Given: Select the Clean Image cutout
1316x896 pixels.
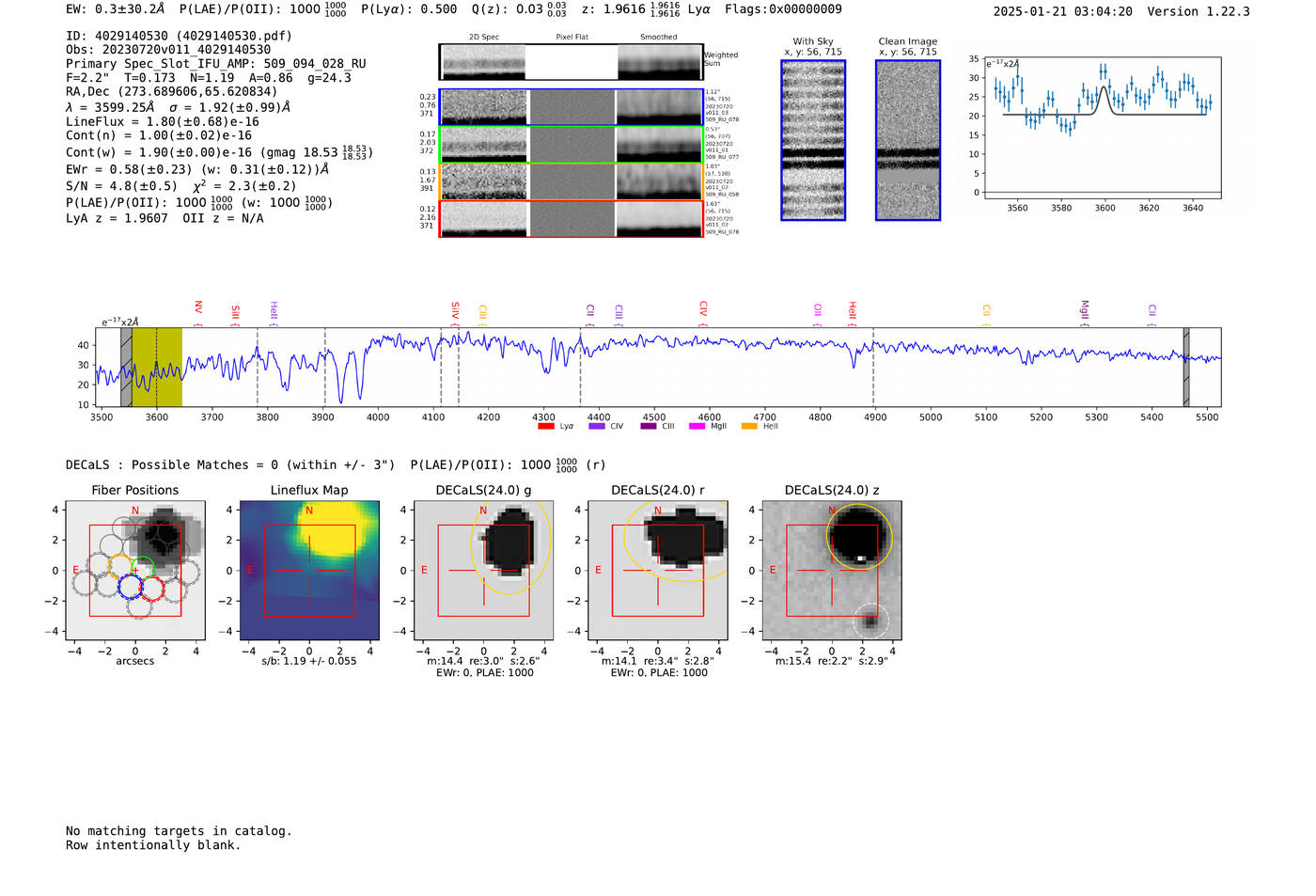Looking at the screenshot, I should 908,140.
